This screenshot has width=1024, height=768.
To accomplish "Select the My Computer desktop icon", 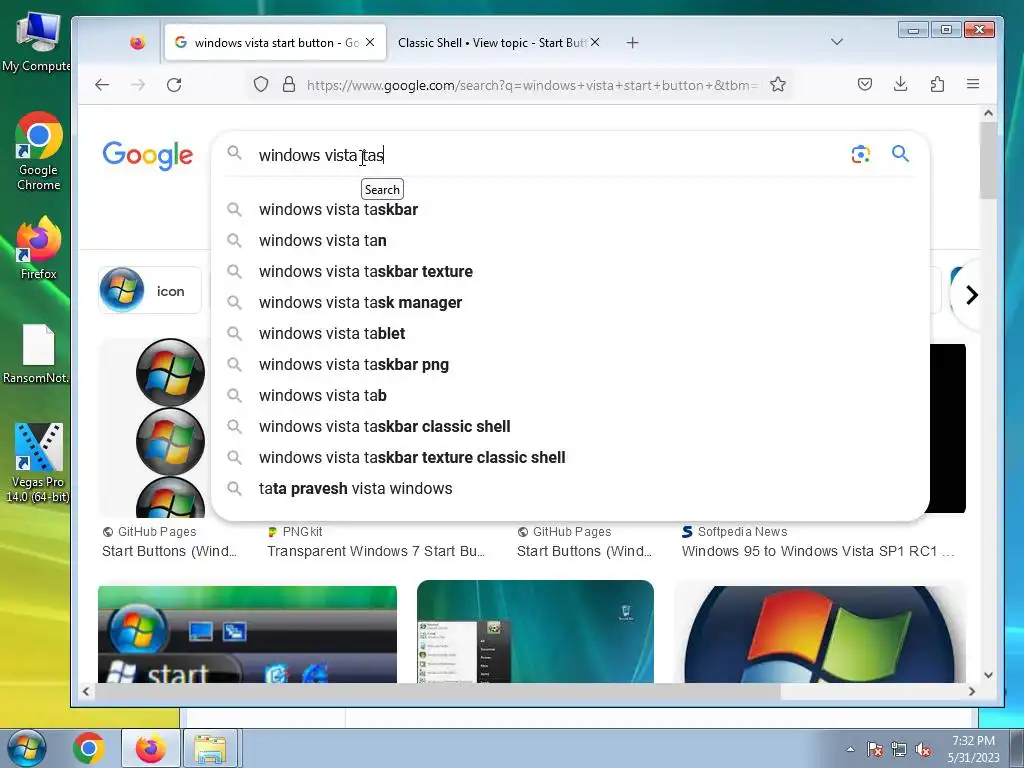I will pyautogui.click(x=36, y=42).
